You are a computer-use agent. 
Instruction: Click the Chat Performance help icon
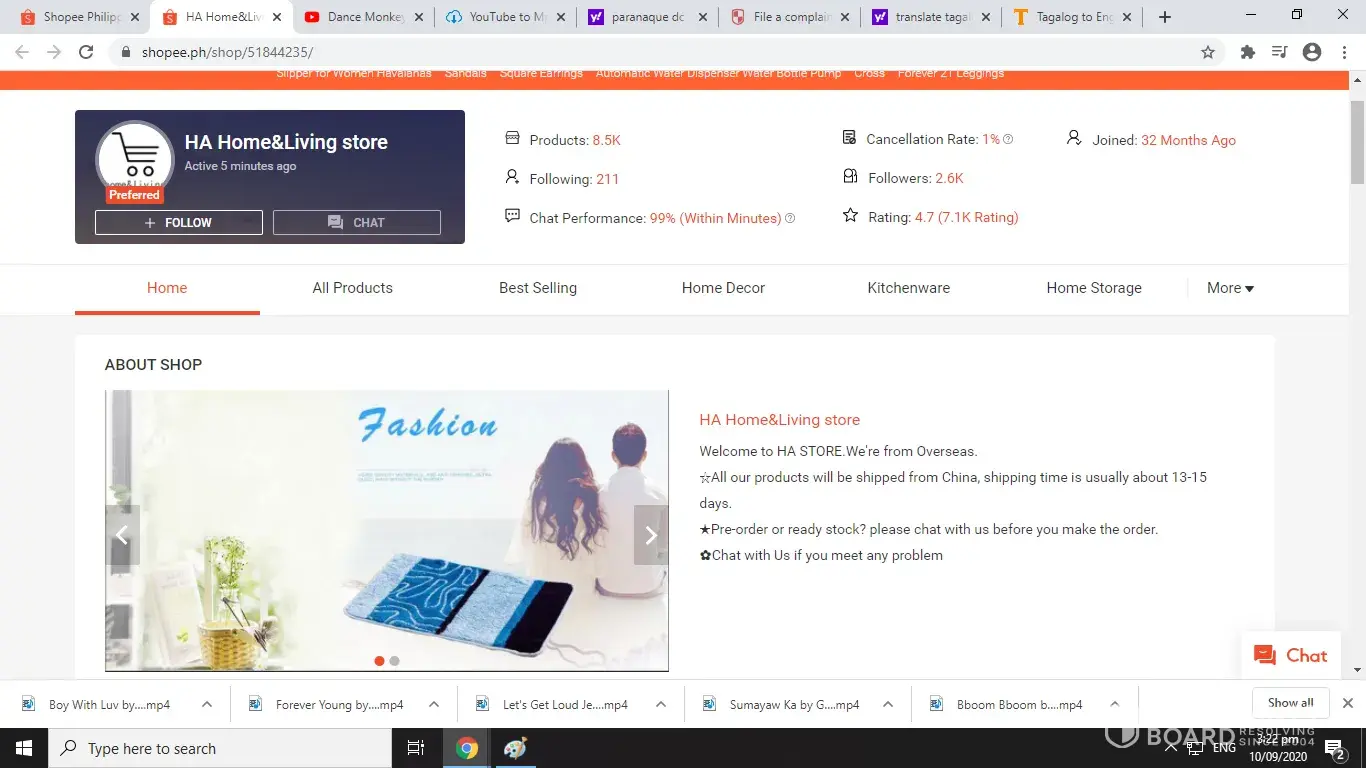tap(790, 218)
